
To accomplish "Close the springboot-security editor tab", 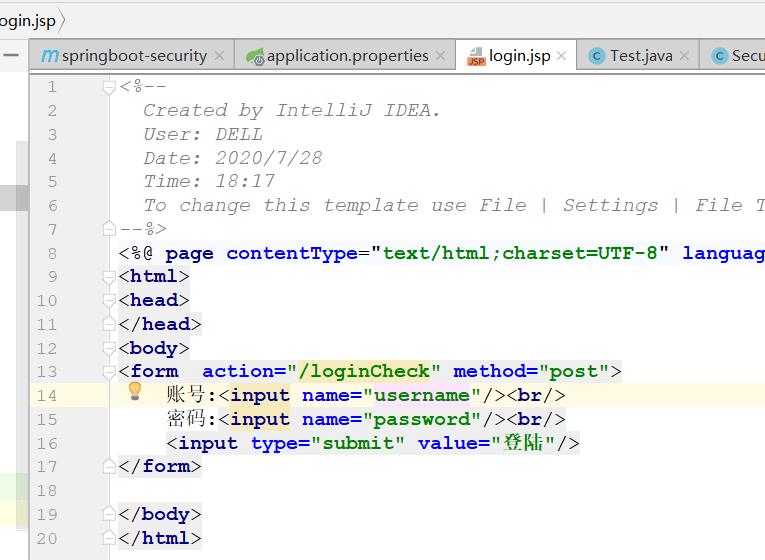I will point(220,56).
